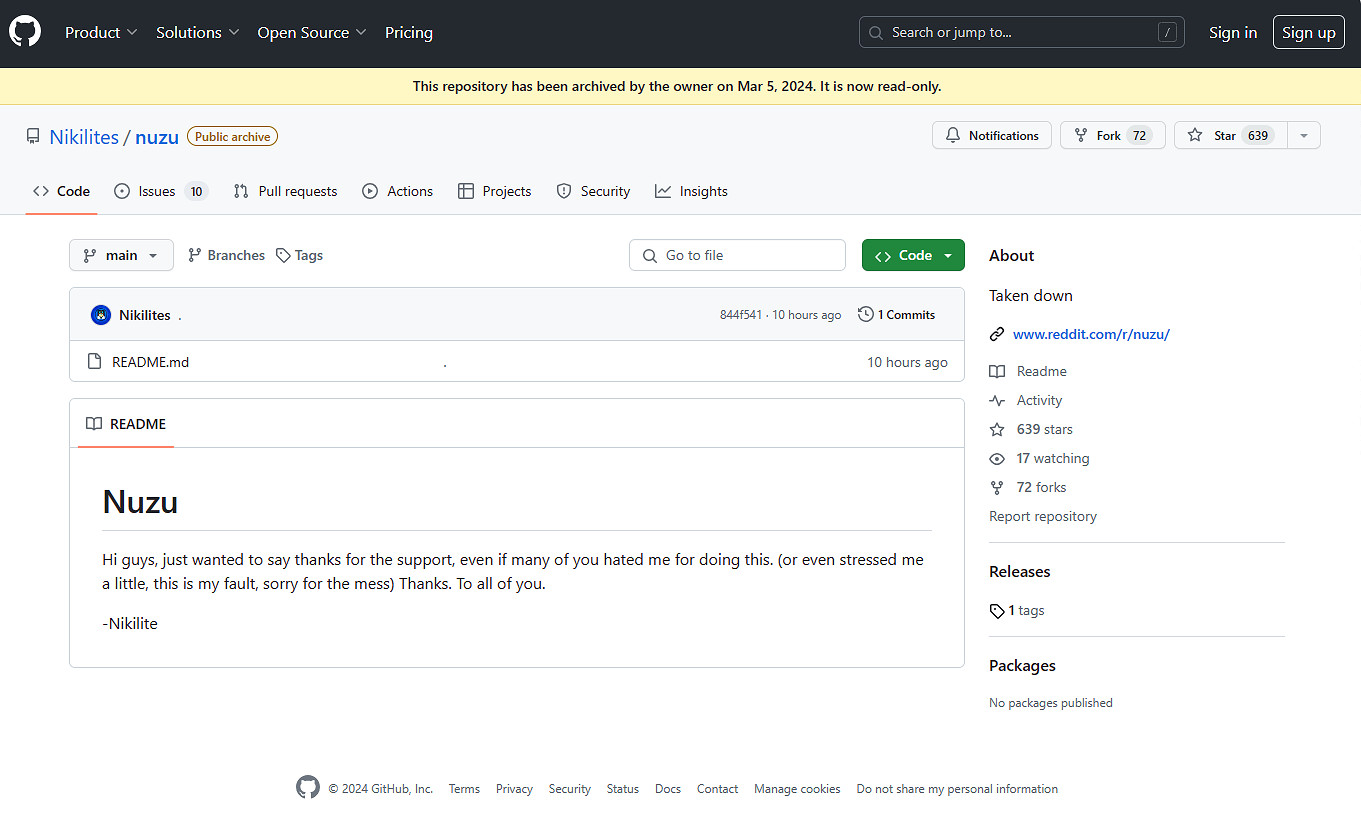Click the commit history clock icon

click(x=866, y=315)
